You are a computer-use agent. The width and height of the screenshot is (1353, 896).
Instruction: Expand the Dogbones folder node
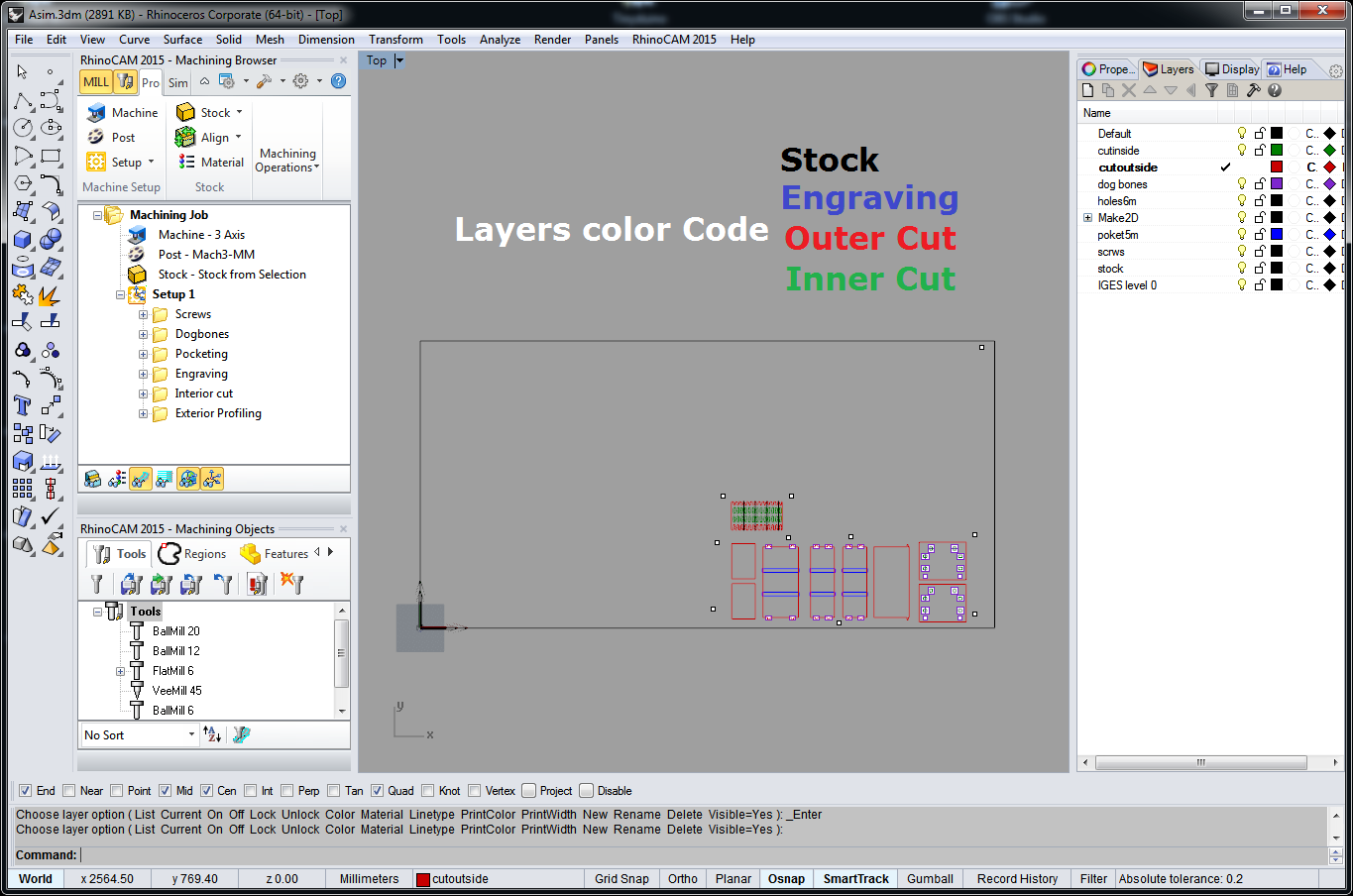tap(143, 335)
